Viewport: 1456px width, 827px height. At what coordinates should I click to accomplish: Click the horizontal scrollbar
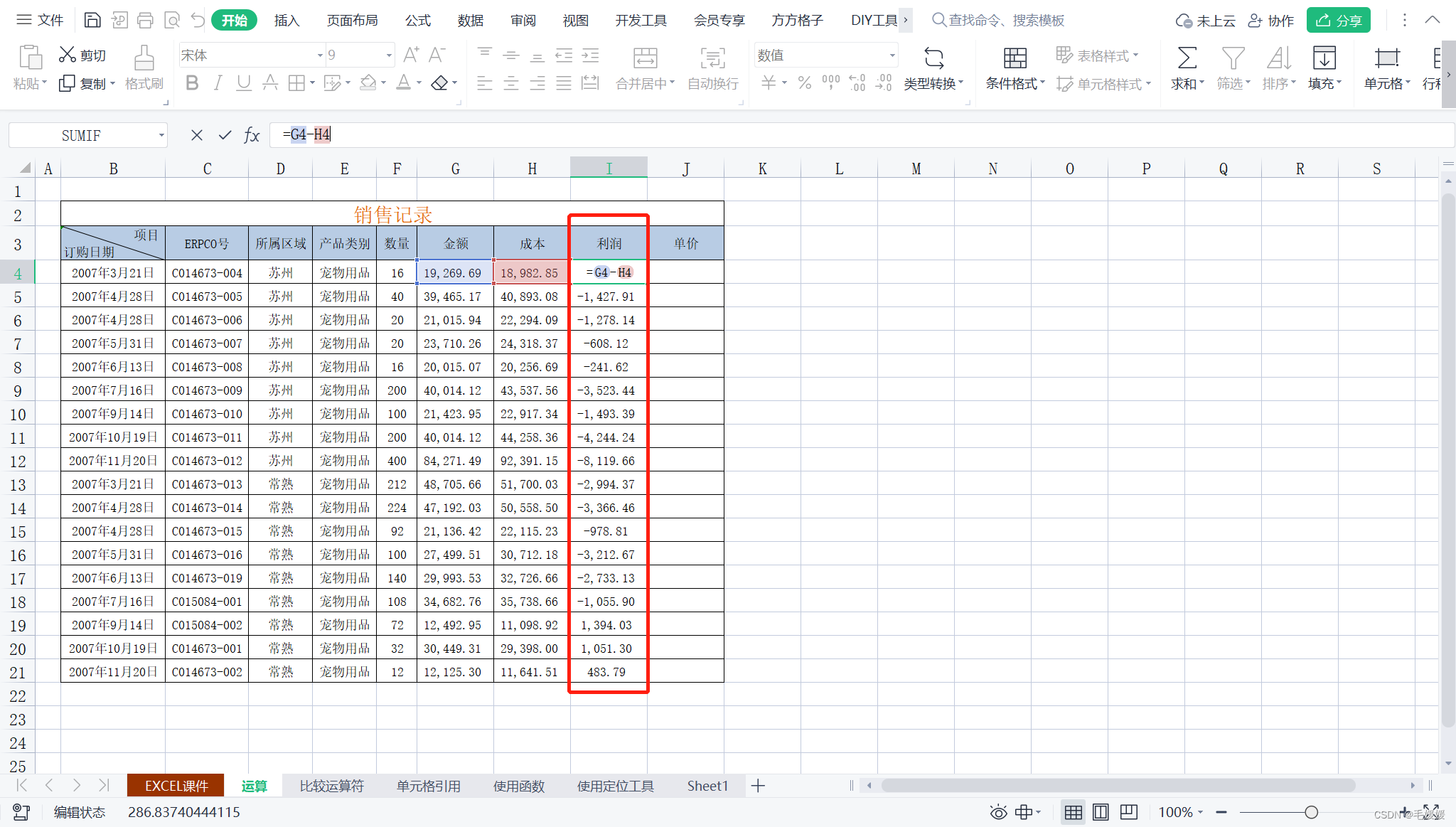click(1118, 786)
